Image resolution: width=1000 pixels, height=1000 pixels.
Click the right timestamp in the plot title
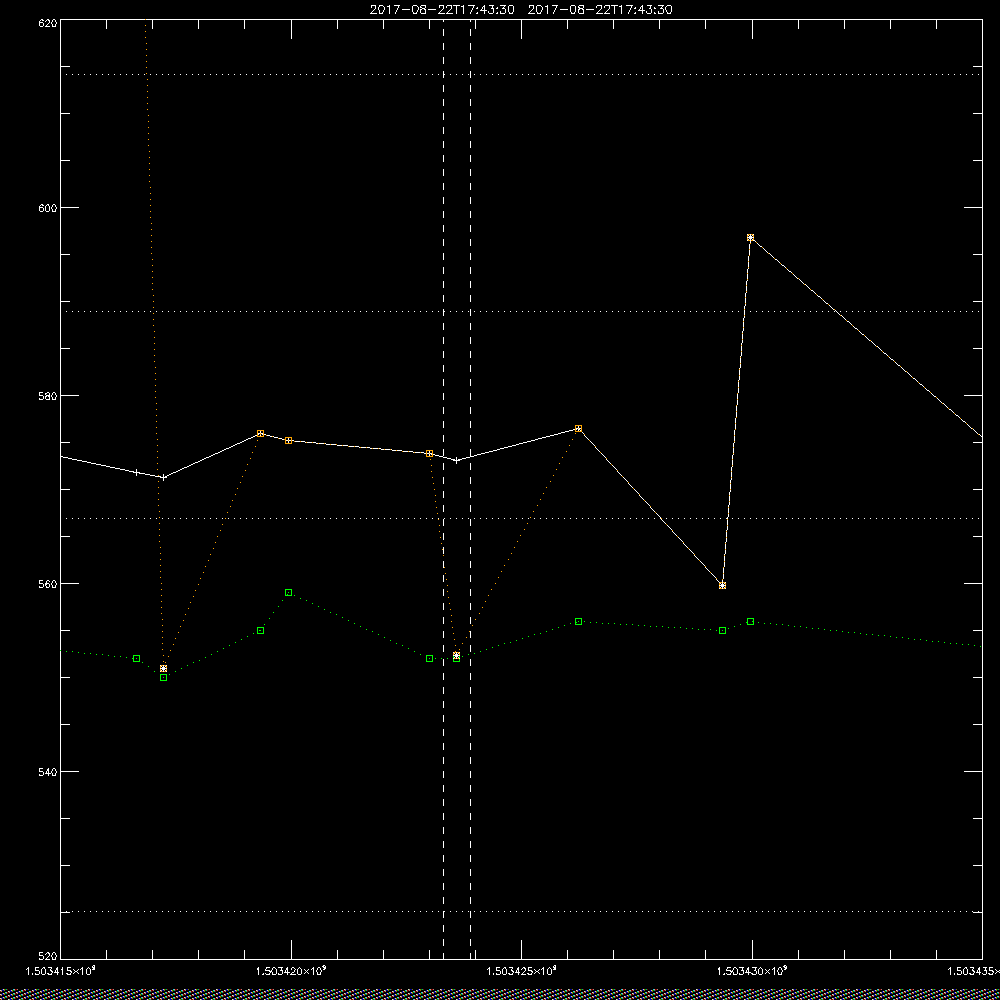tap(600, 10)
